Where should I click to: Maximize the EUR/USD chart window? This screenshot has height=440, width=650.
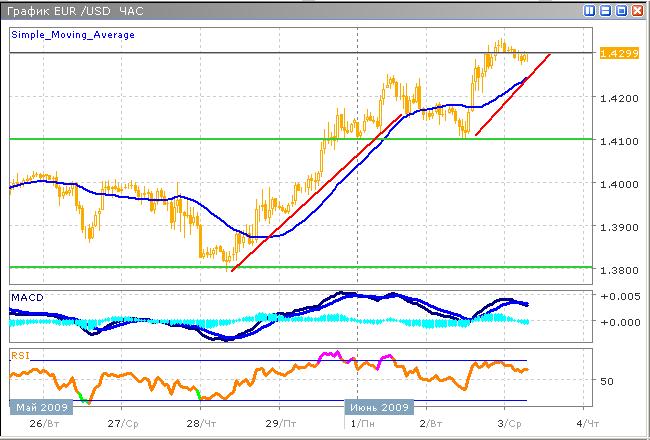pos(621,11)
